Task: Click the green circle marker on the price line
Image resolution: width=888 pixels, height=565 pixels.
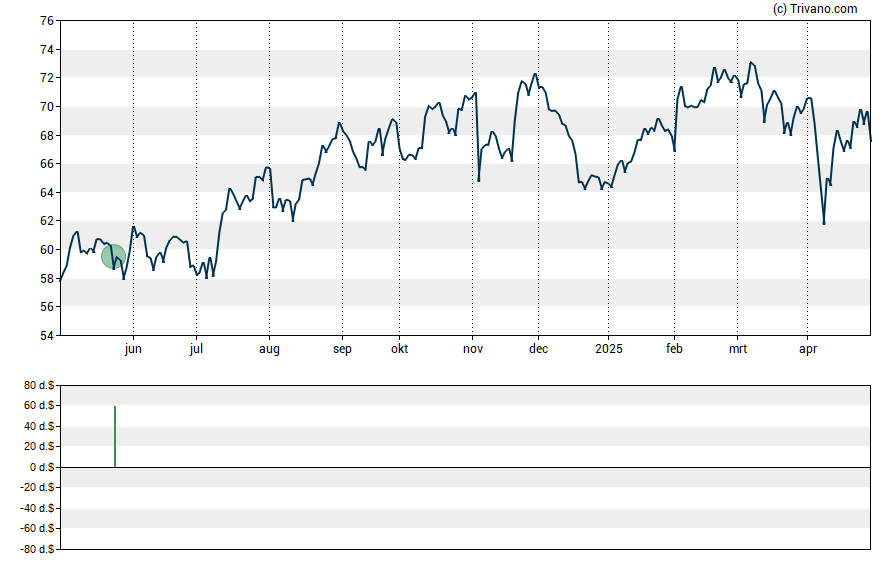Action: 113,256
